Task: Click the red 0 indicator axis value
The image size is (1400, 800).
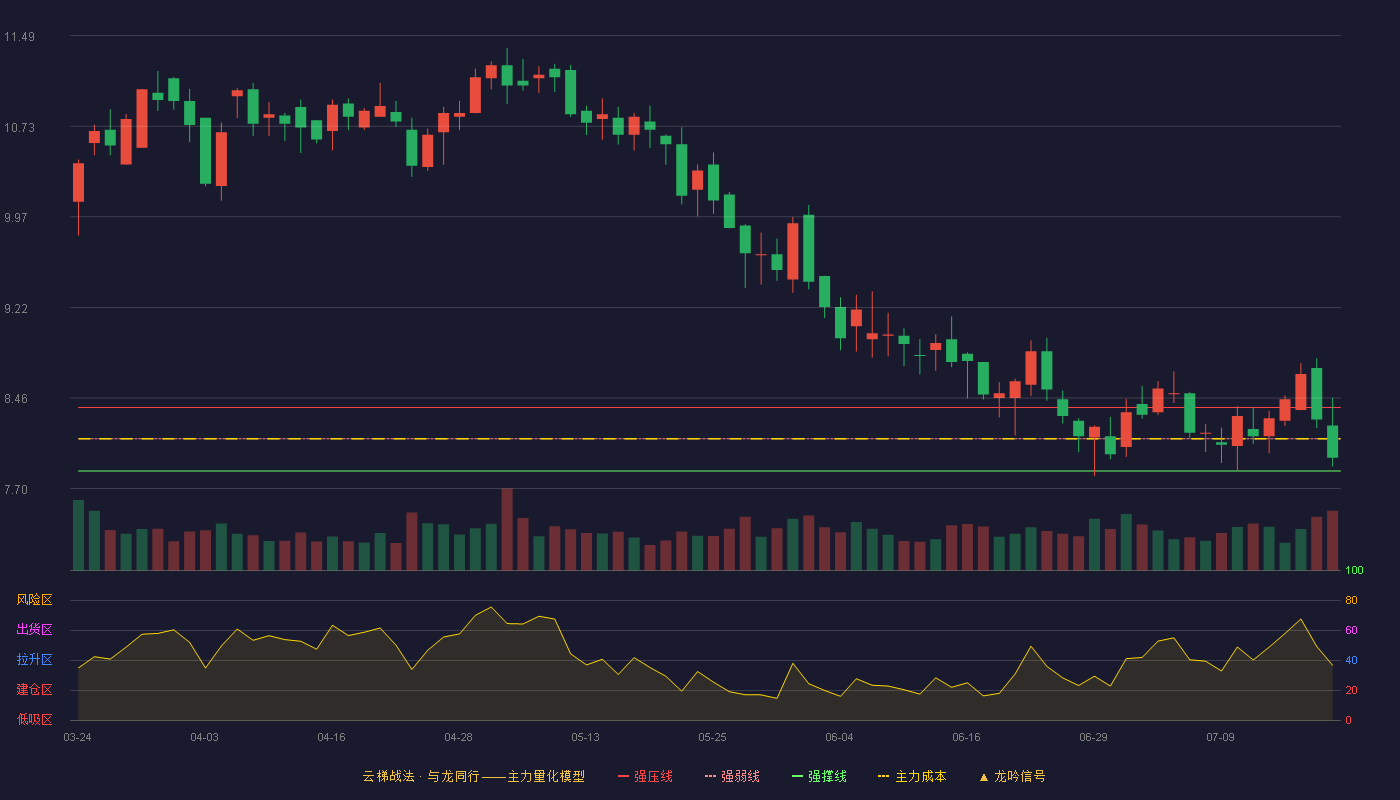Action: pyautogui.click(x=1348, y=720)
